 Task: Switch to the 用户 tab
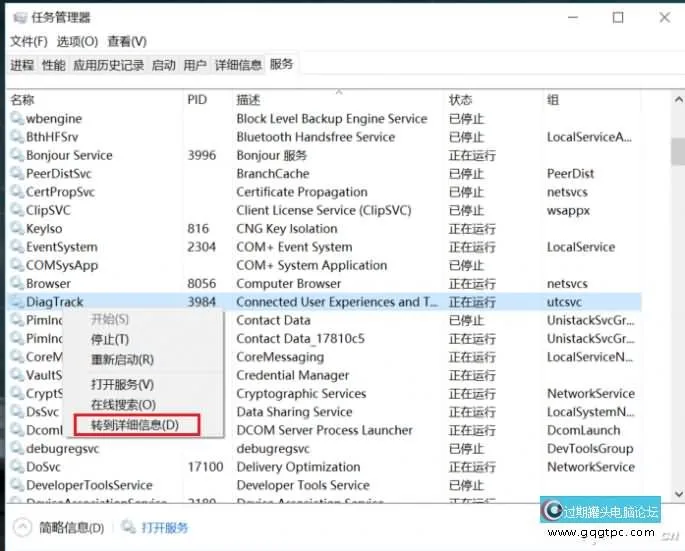click(195, 65)
